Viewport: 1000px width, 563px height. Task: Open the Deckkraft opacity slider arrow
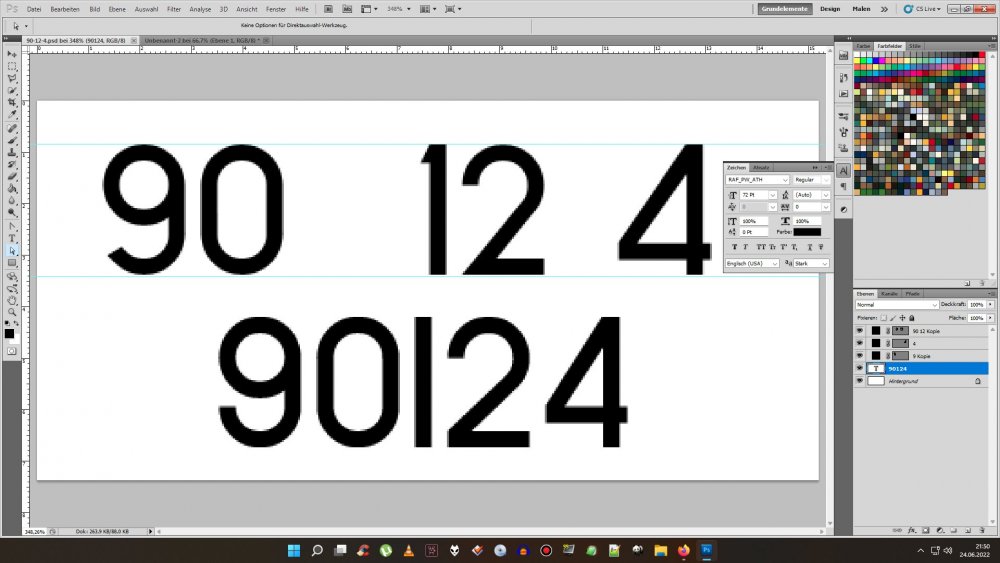(x=990, y=305)
